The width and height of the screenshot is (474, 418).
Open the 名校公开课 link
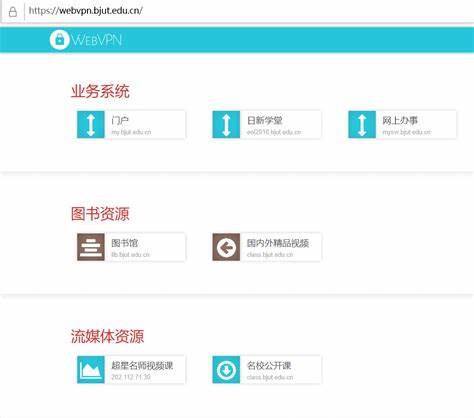269,366
